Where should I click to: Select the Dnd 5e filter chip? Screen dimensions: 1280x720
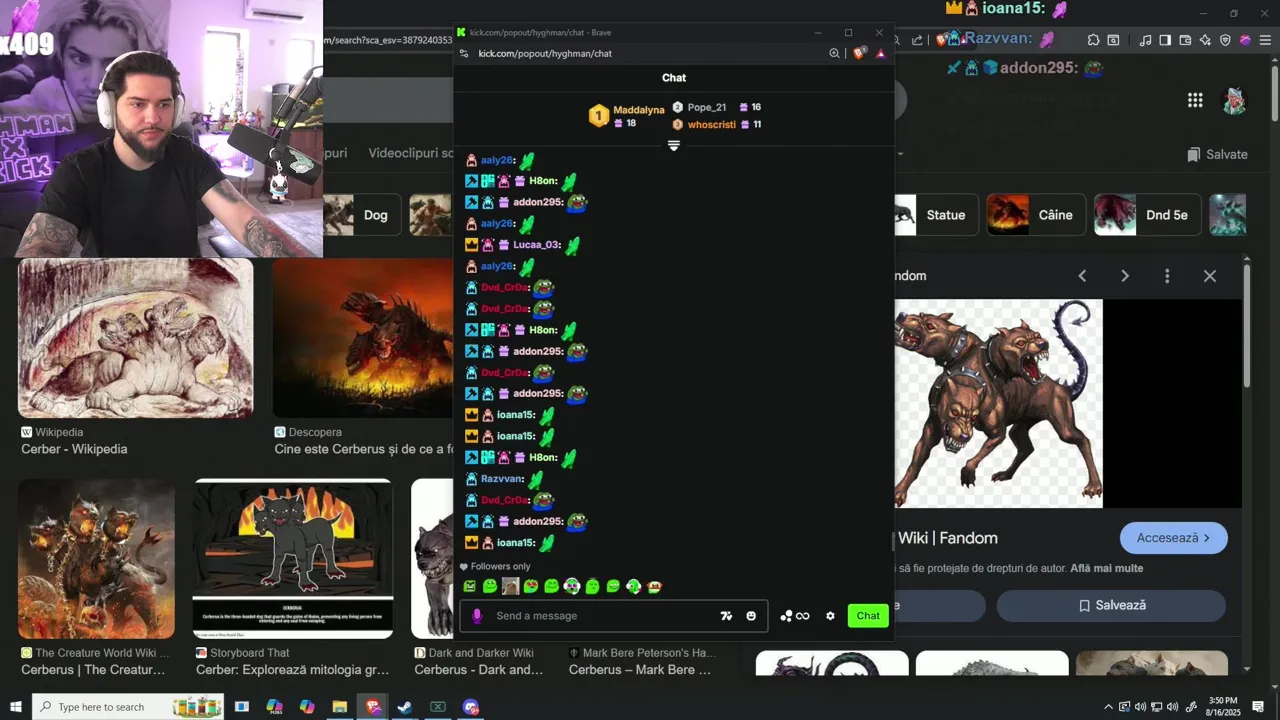1148,215
